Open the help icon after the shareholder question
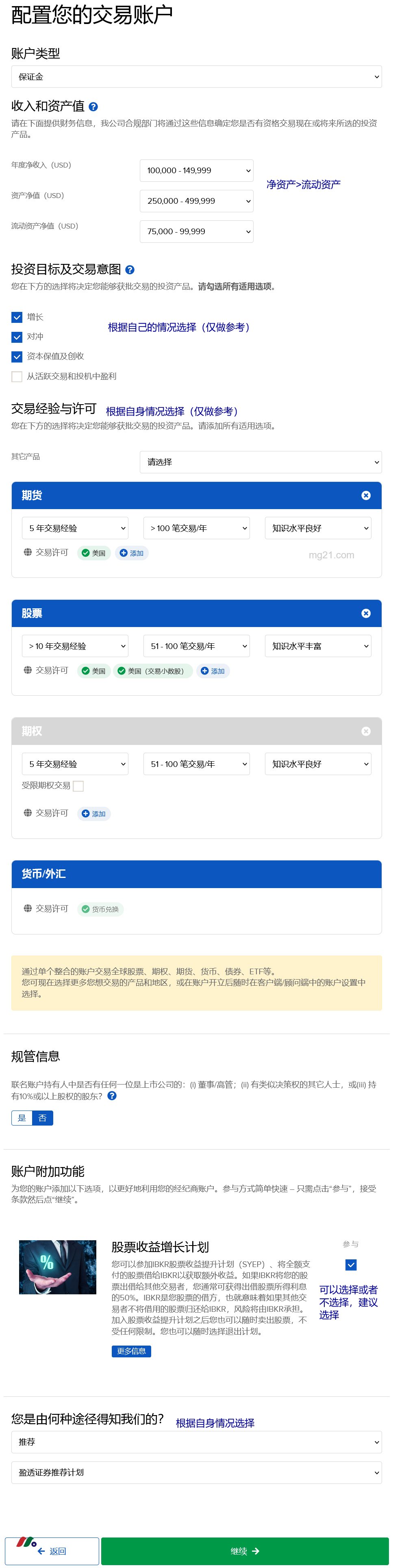 112,1096
